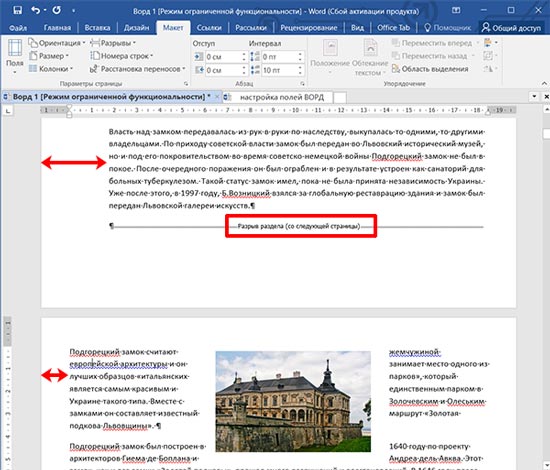Image resolution: width=550 pixels, height=470 pixels.
Task: Collapse the ribbon with the chevron arrow
Action: 544,83
